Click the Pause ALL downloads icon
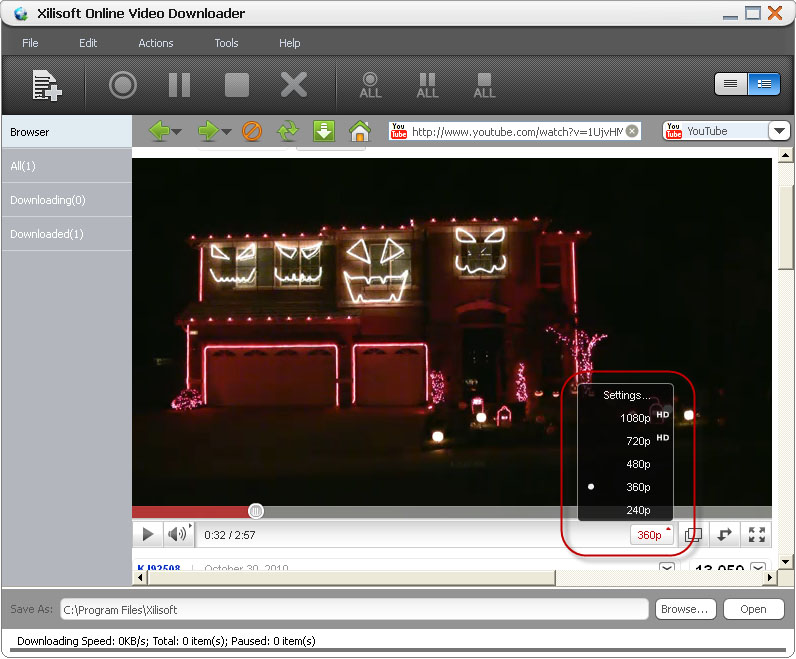 pos(428,85)
